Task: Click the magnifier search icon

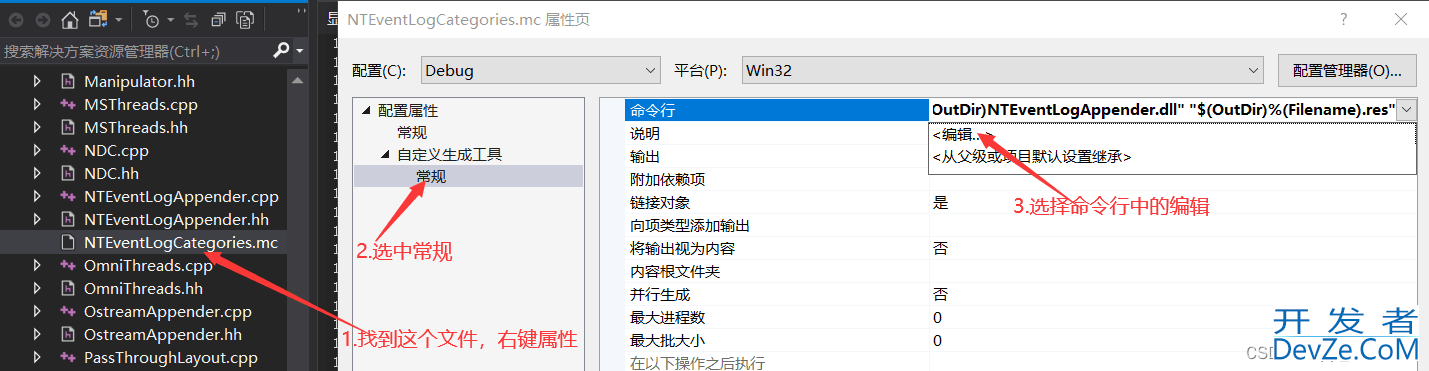Action: click(x=282, y=51)
